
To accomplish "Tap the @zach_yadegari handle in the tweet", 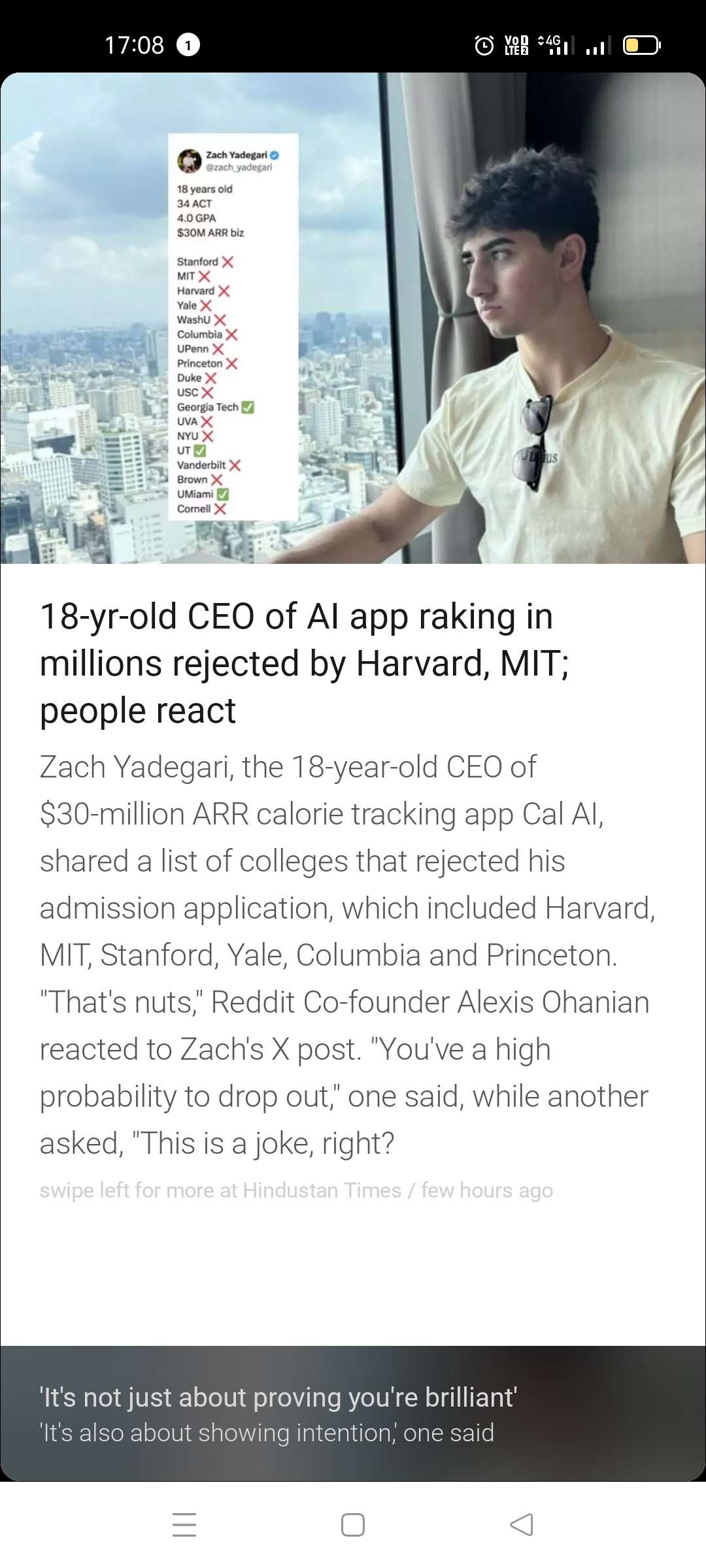I will click(239, 168).
